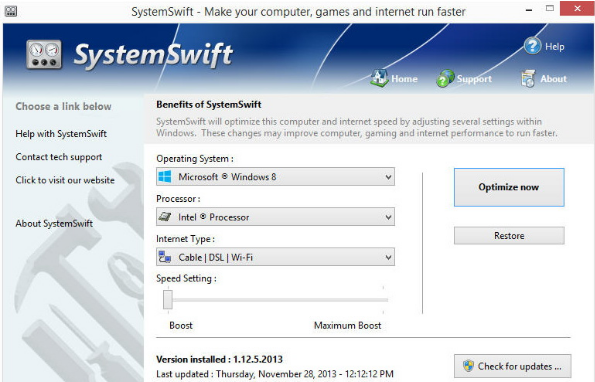The image size is (595, 382).
Task: Open Contact tech support link
Action: (x=59, y=157)
